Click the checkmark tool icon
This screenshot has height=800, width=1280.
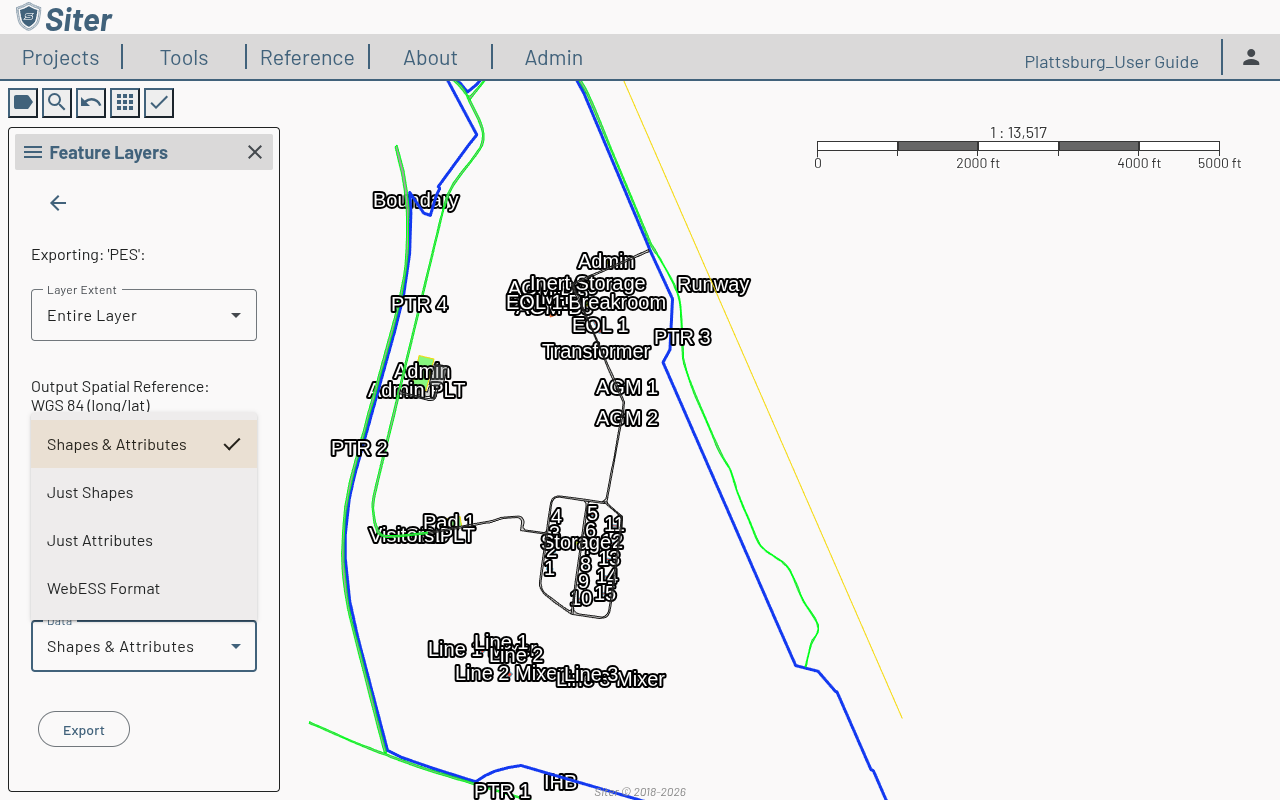tap(159, 102)
